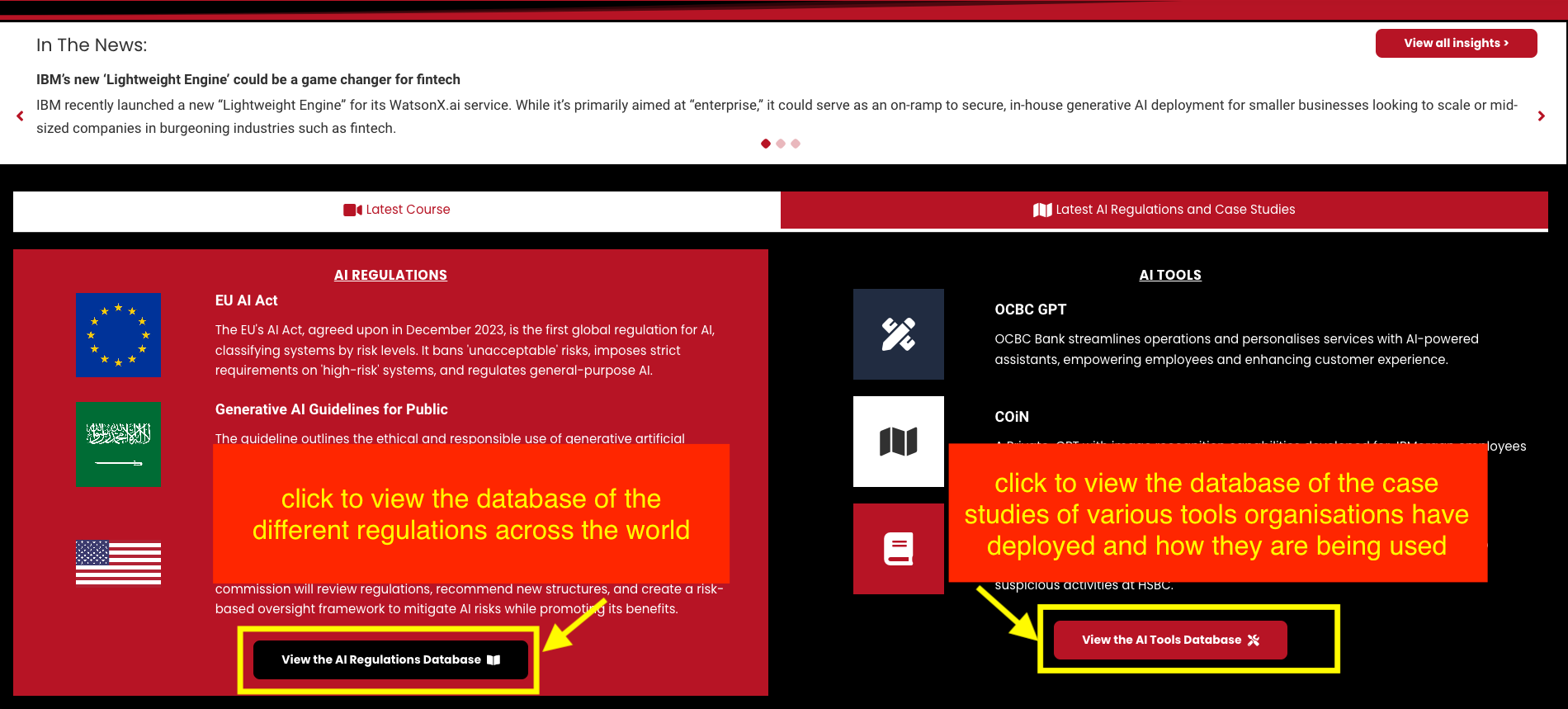The width and height of the screenshot is (1568, 709).
Task: Open Latest AI Regulations and Case Studies tab
Action: pos(1164,210)
